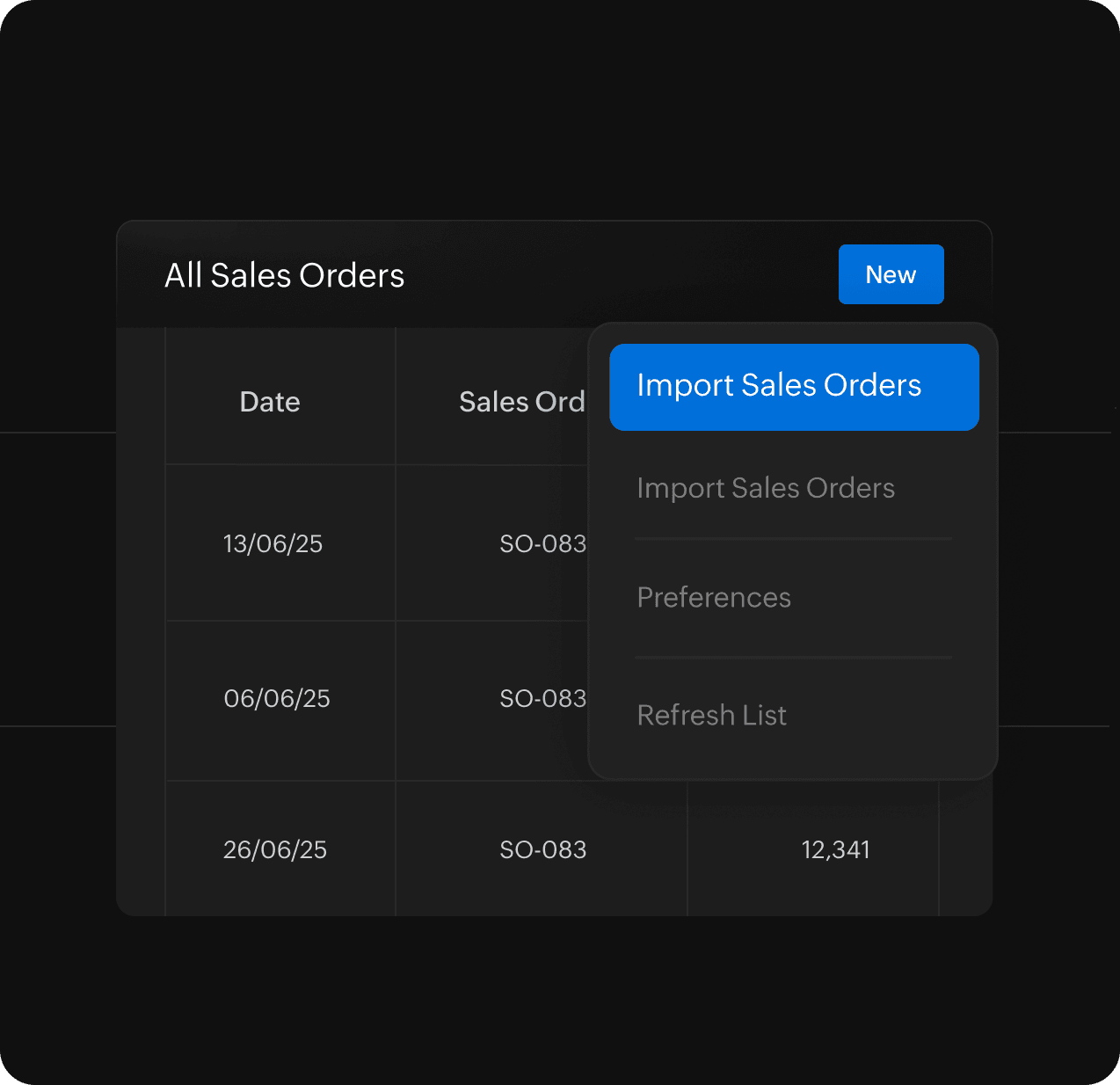The width and height of the screenshot is (1120, 1085).
Task: Sort by the Date column header
Action: pyautogui.click(x=270, y=402)
